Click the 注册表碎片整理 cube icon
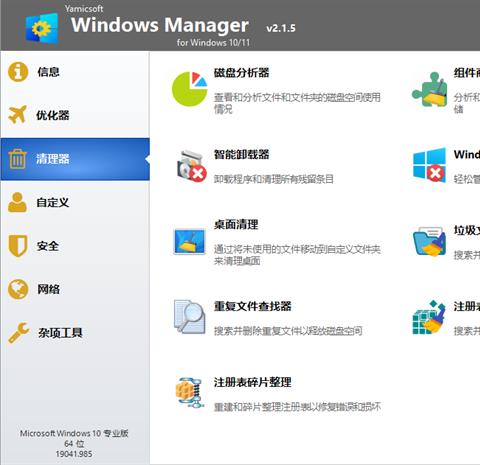The image size is (480, 465). [189, 393]
